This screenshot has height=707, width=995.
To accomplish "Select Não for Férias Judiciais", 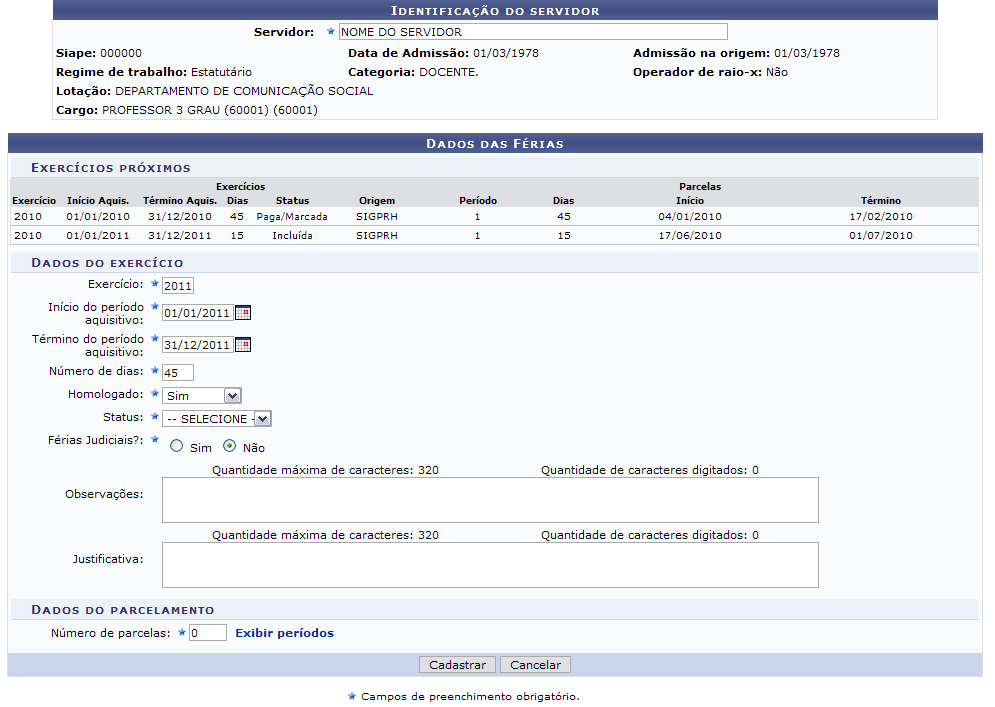I will point(229,448).
